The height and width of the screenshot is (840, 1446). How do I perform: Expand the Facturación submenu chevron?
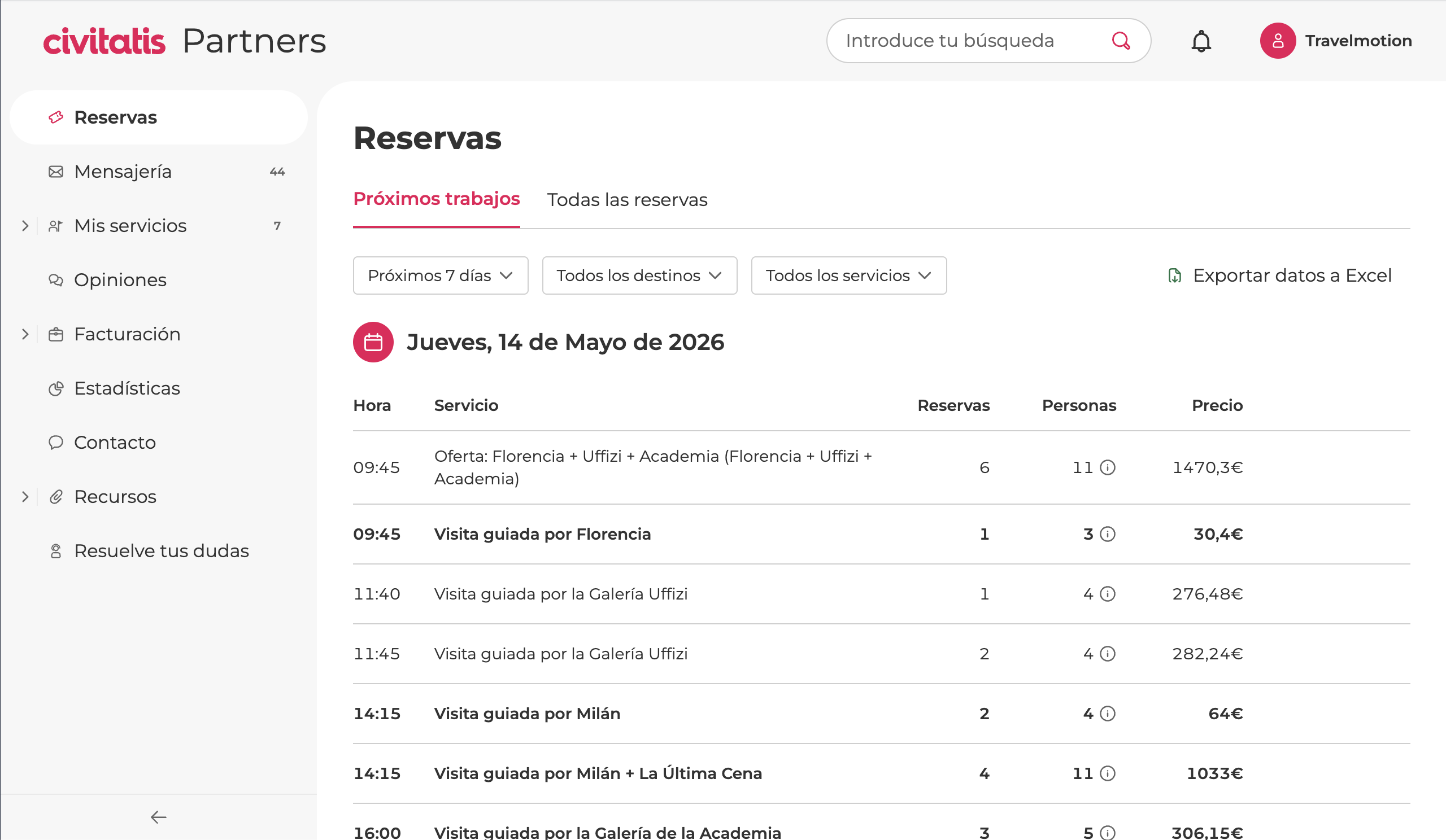coord(25,334)
